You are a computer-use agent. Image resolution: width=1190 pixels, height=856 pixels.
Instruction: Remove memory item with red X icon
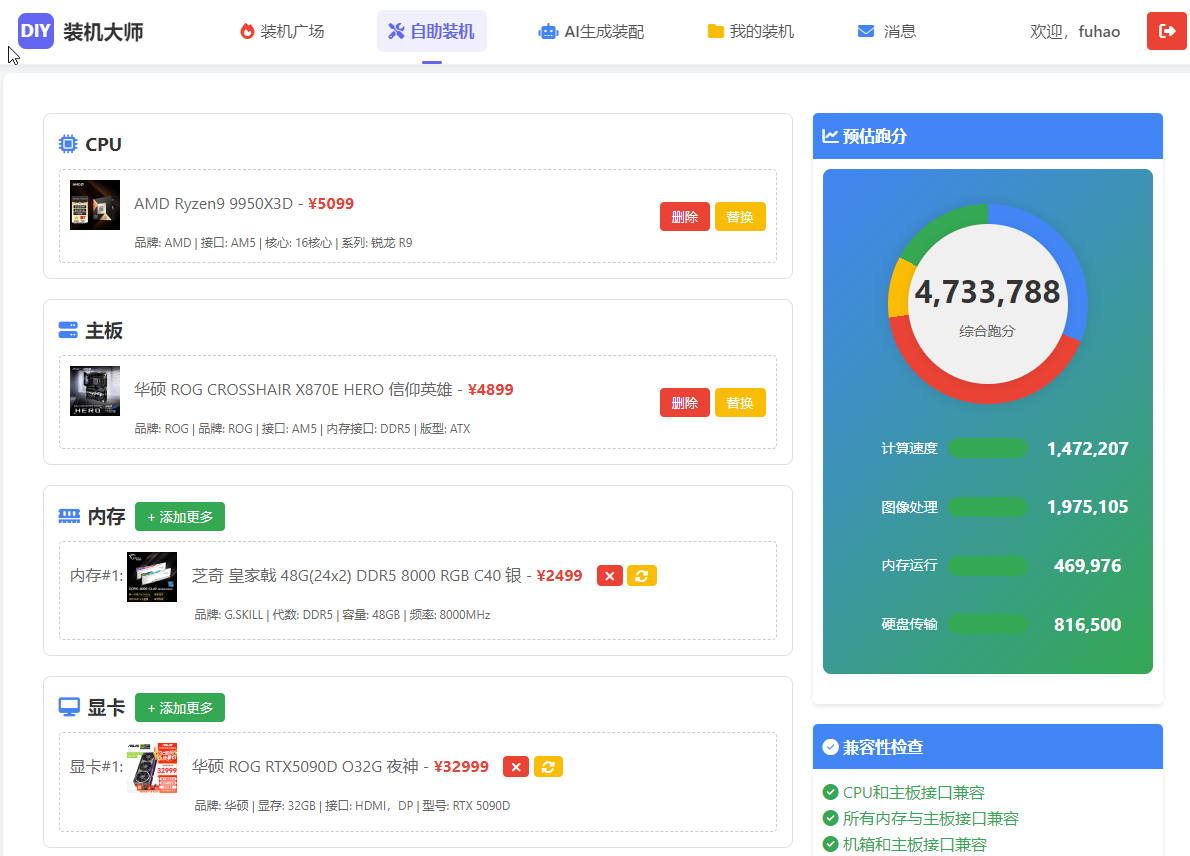point(609,576)
